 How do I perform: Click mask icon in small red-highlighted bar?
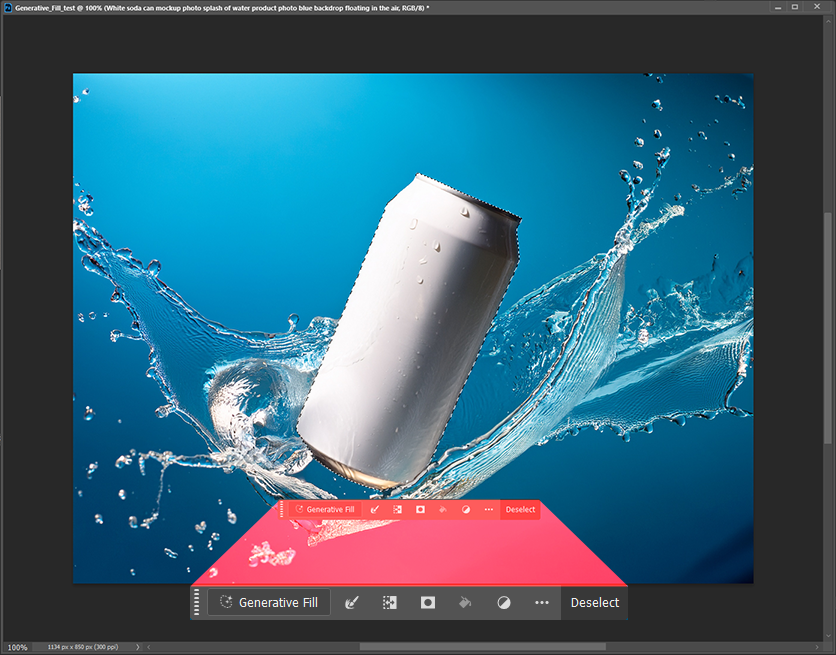(420, 510)
